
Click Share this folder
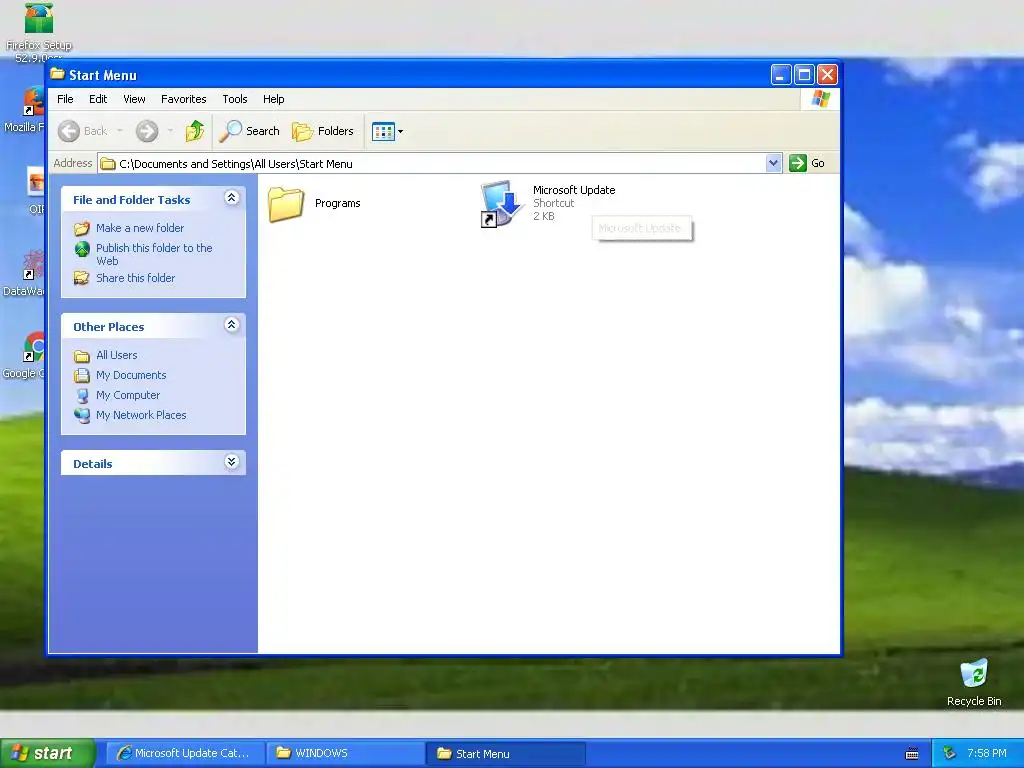(135, 278)
